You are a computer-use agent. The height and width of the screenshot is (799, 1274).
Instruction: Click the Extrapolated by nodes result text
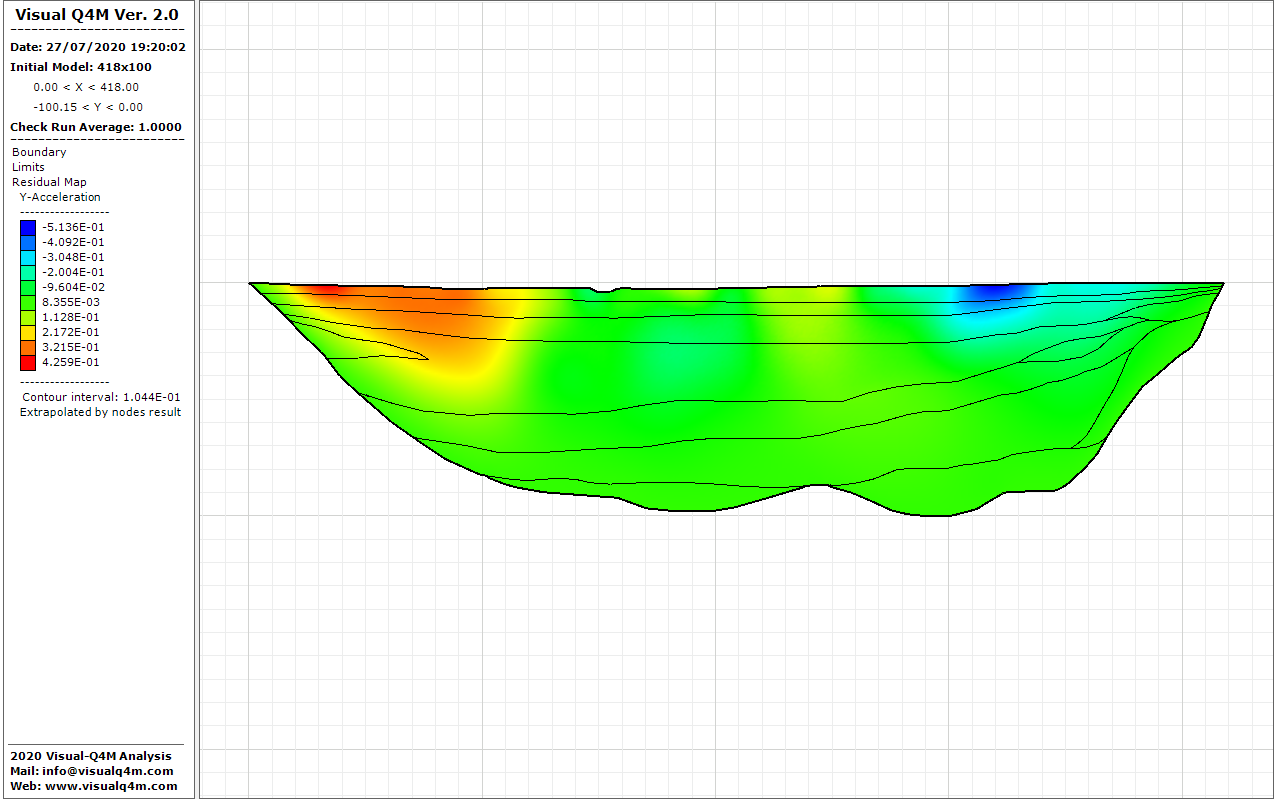[x=100, y=412]
